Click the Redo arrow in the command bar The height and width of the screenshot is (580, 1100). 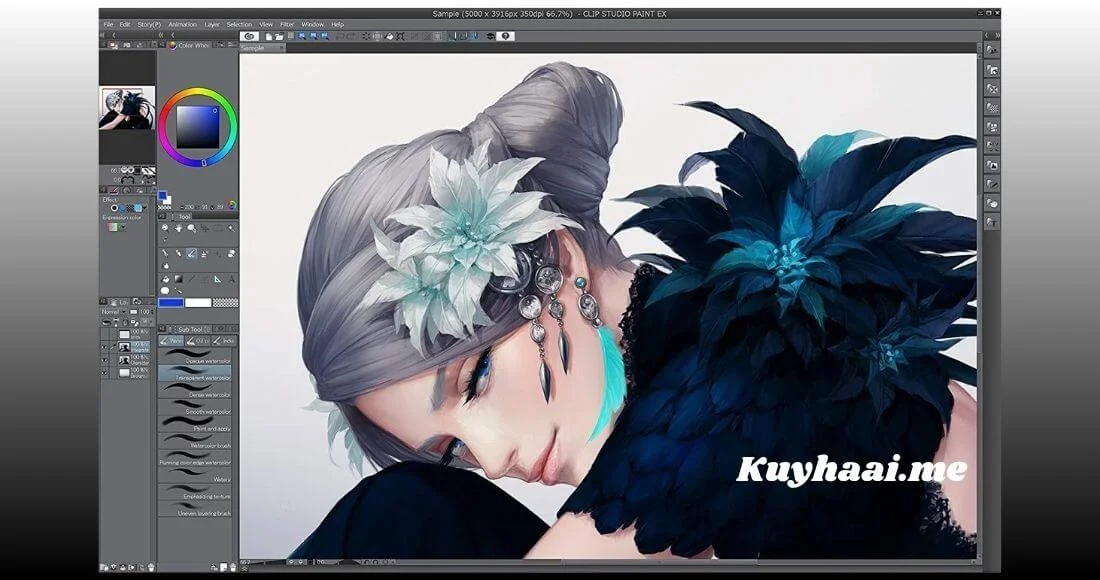click(x=350, y=36)
